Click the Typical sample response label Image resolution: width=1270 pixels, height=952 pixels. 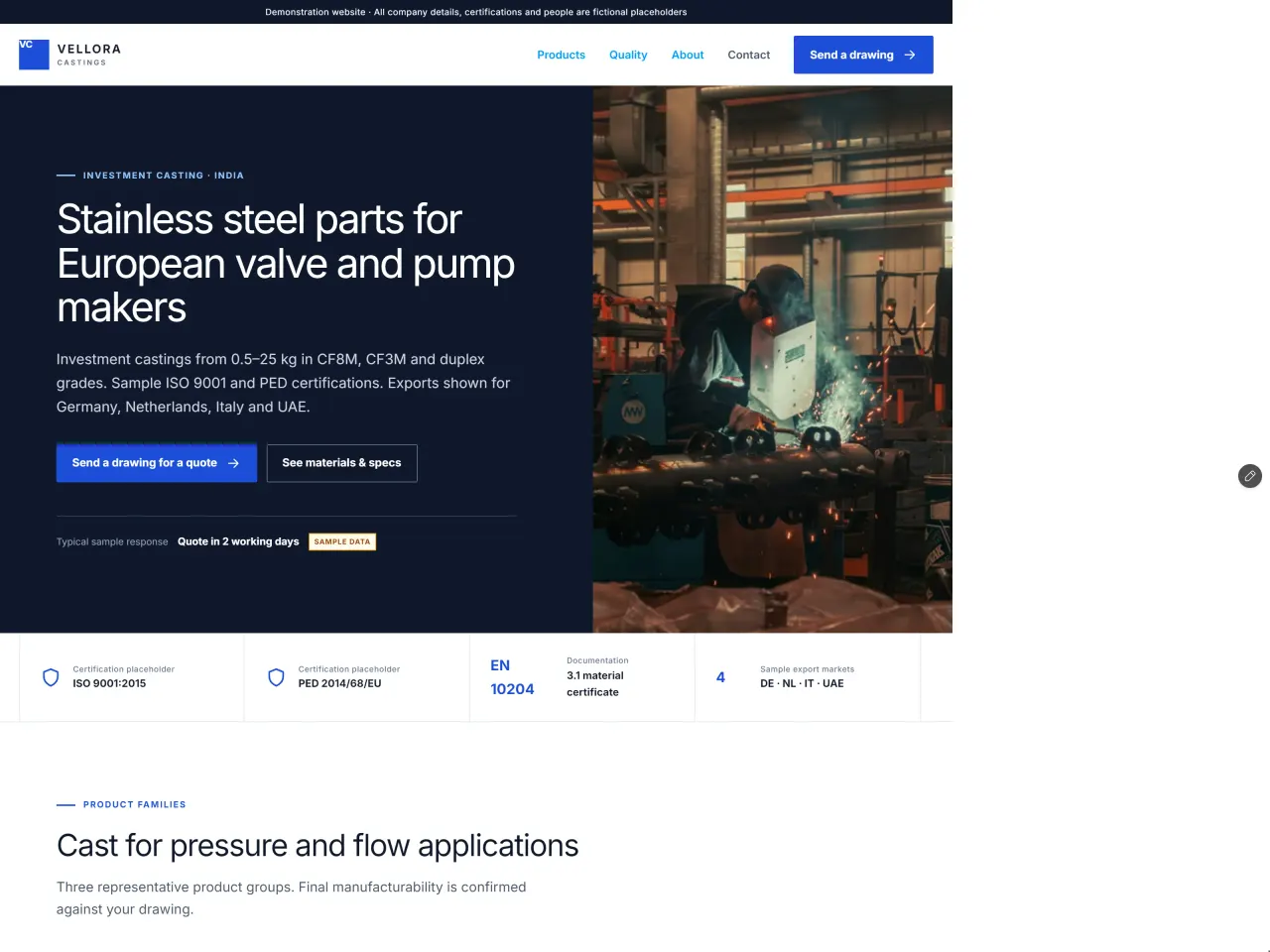coord(112,541)
